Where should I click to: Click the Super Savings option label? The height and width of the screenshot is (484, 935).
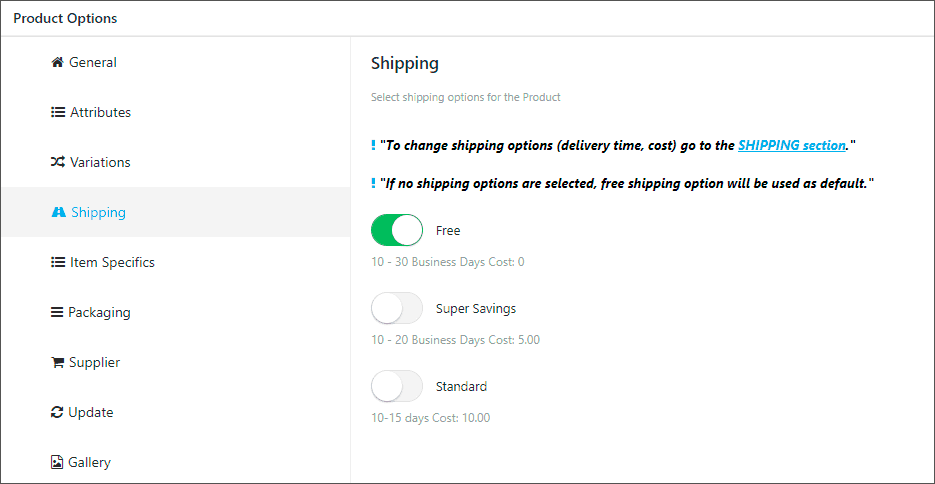click(476, 309)
